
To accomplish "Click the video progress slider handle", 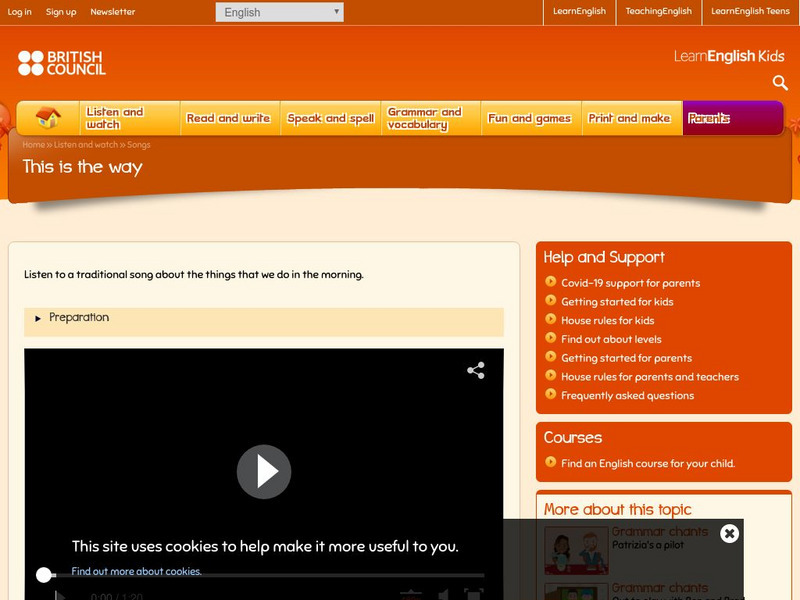I will (x=42, y=574).
